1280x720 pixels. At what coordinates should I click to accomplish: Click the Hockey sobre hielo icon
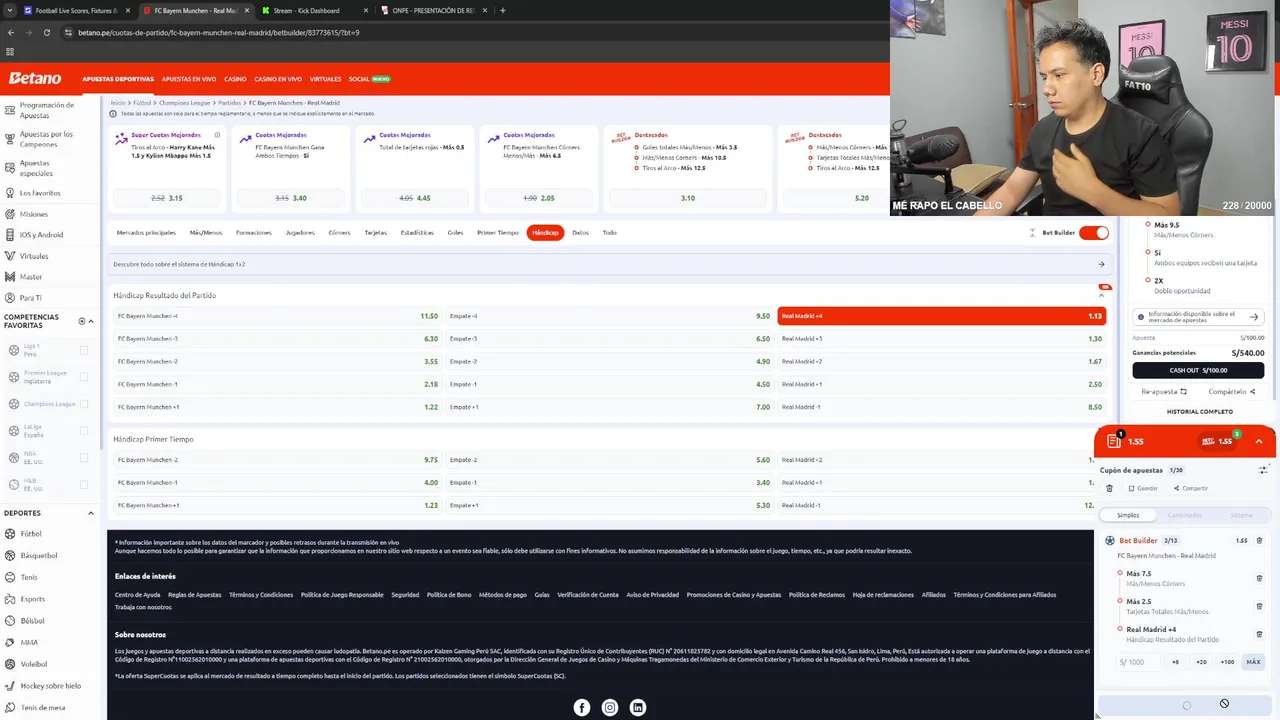(11, 686)
